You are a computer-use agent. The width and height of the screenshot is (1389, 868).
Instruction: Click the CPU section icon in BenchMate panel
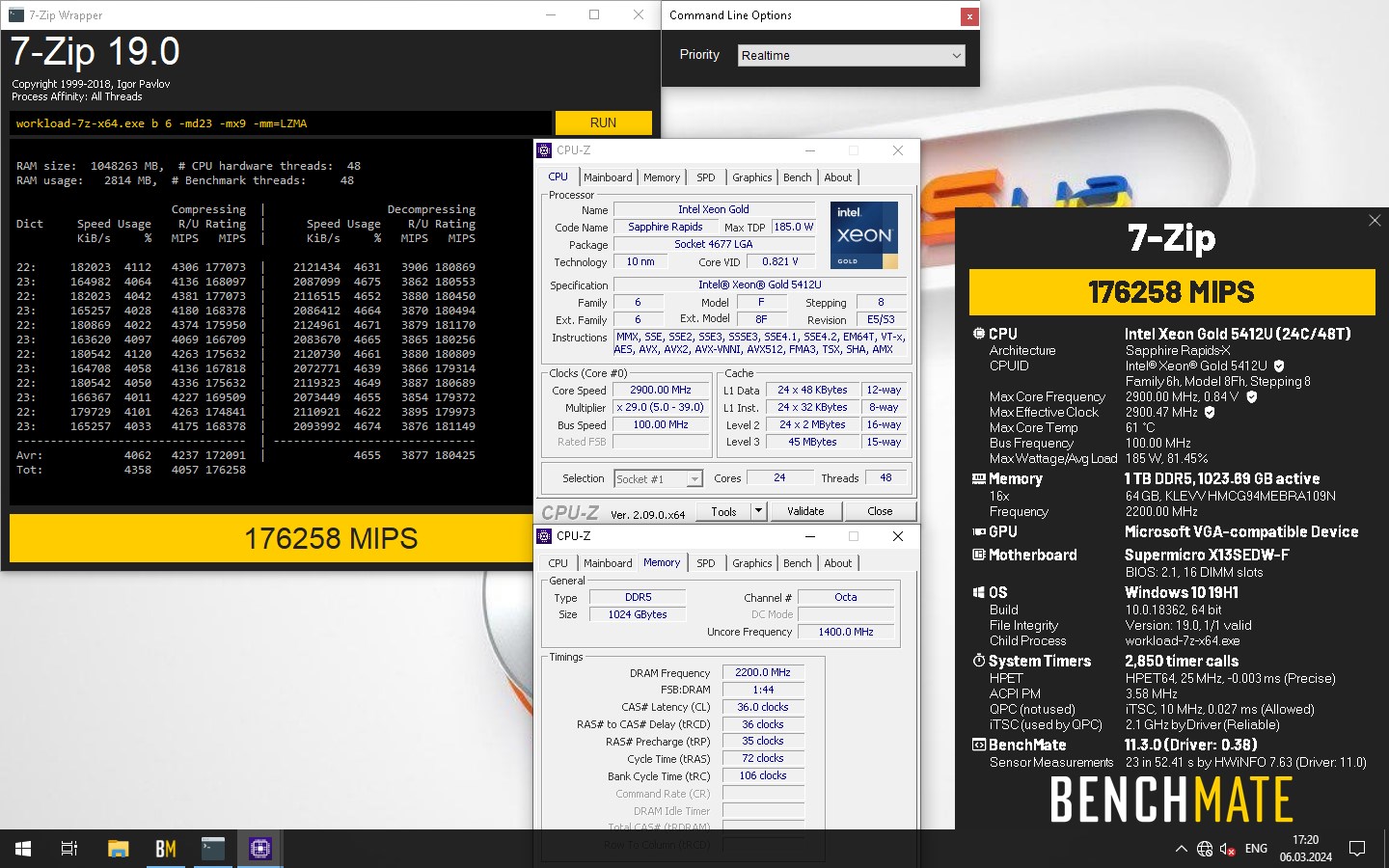click(979, 334)
